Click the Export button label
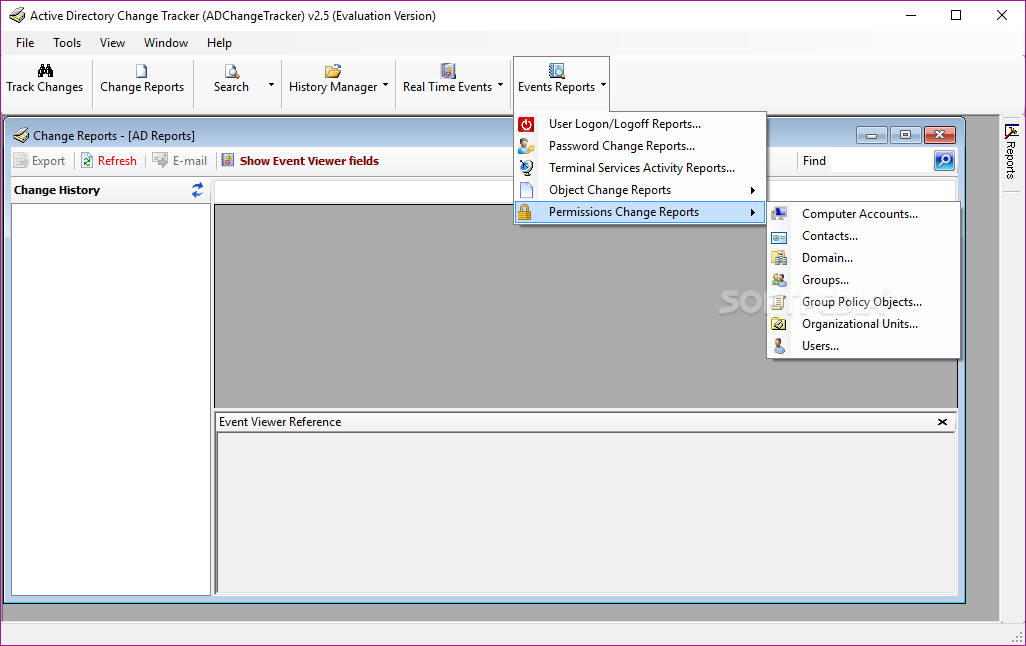 coord(48,161)
